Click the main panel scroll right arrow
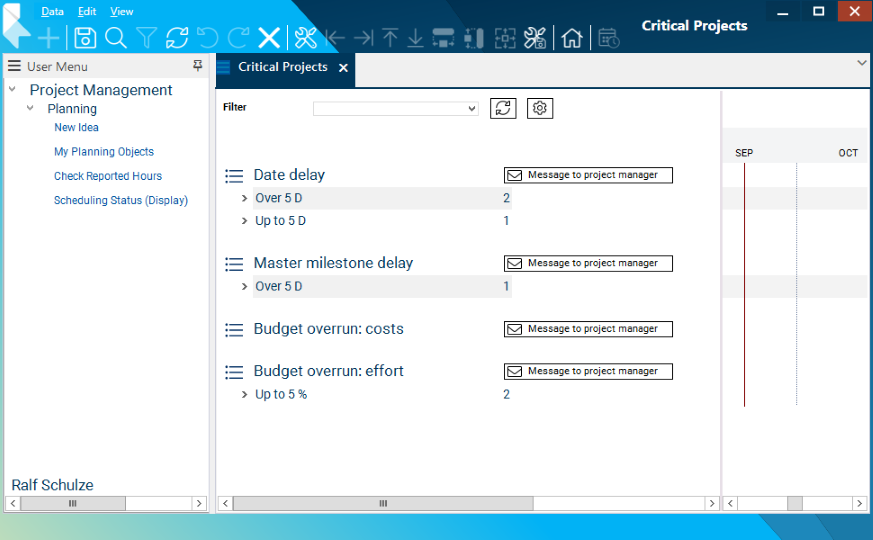 coord(712,503)
